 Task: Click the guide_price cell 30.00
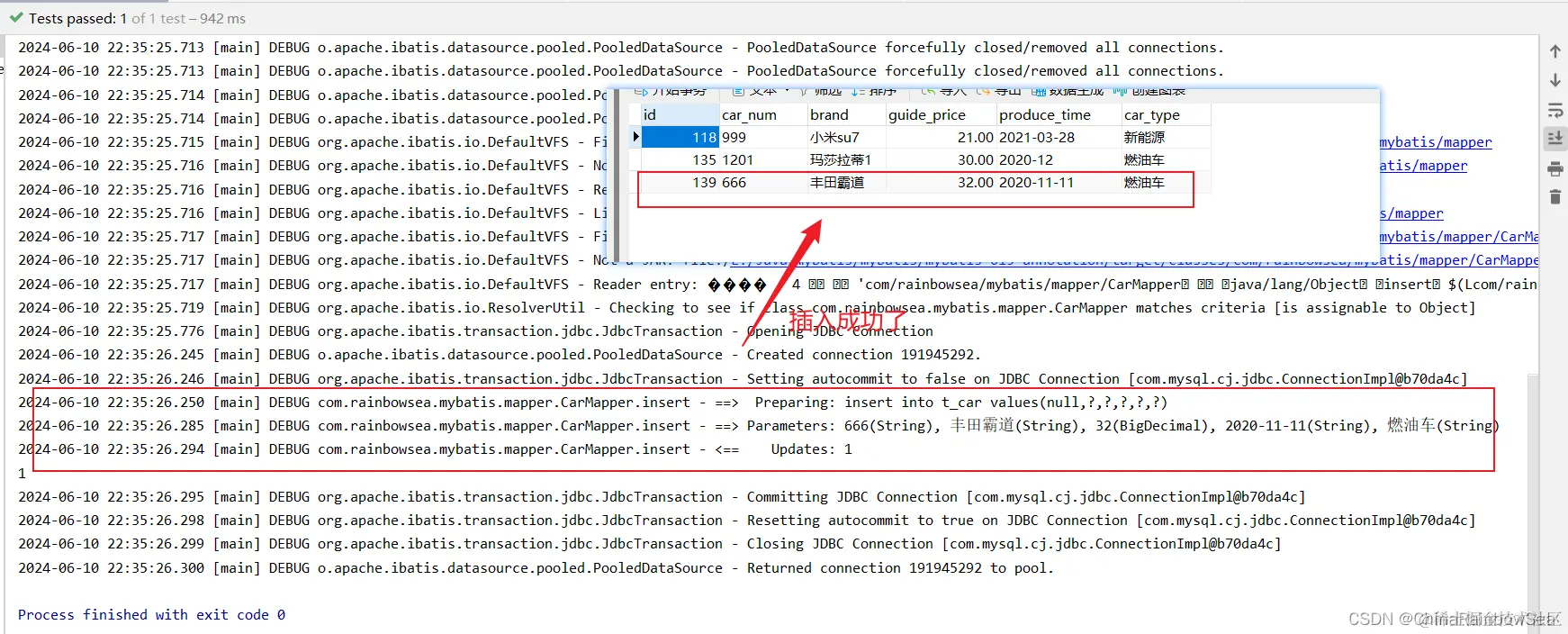[942, 159]
